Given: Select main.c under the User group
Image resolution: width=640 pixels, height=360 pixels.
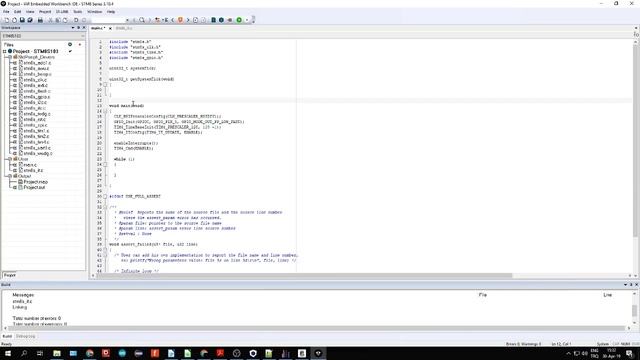Looking at the screenshot, I should tap(30, 165).
